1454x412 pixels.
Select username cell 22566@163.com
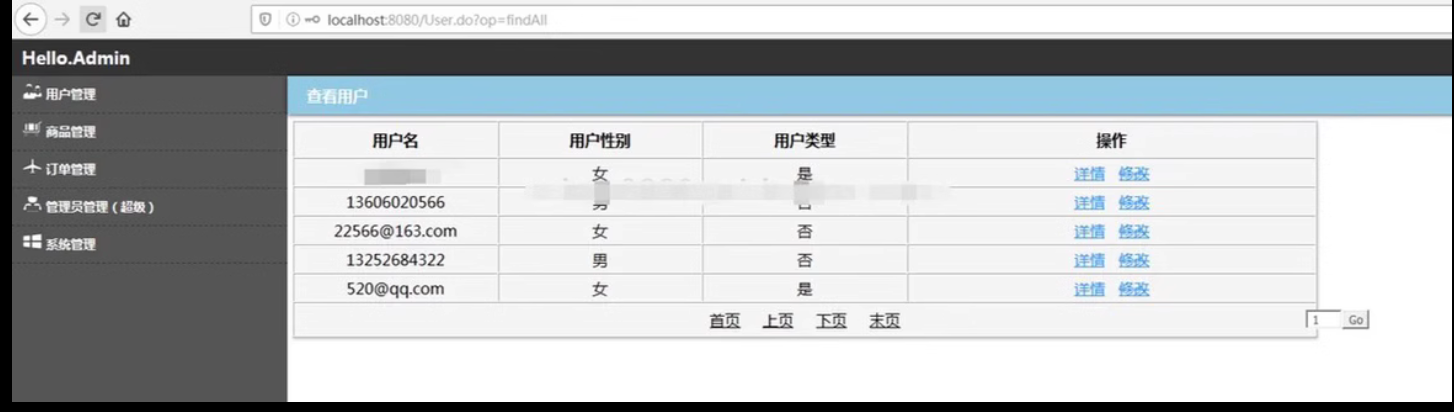(x=395, y=231)
